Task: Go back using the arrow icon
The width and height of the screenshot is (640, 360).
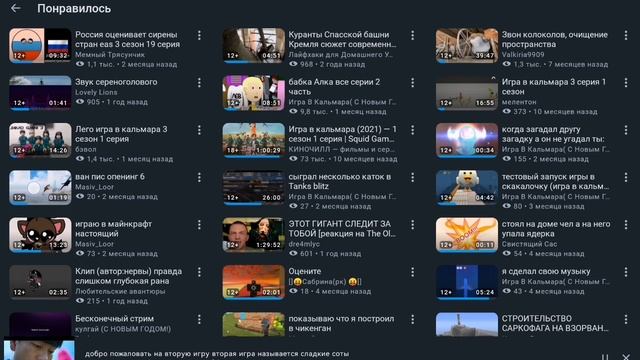Action: coord(16,8)
